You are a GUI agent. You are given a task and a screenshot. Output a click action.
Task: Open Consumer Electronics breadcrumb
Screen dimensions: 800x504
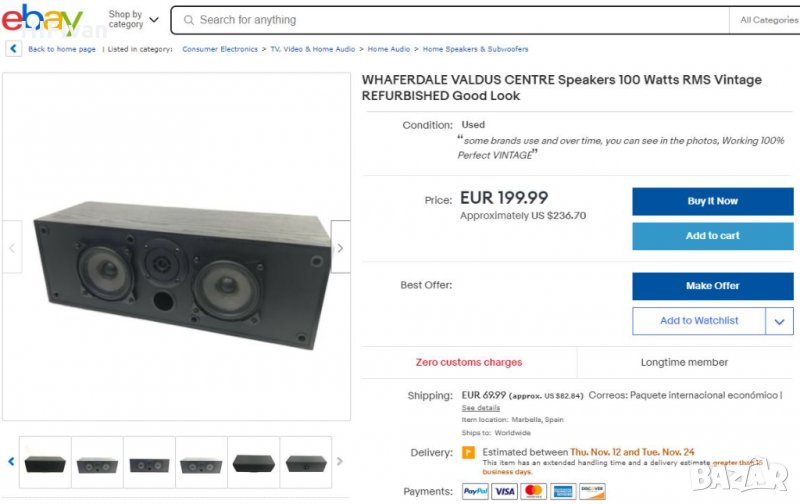(x=220, y=49)
